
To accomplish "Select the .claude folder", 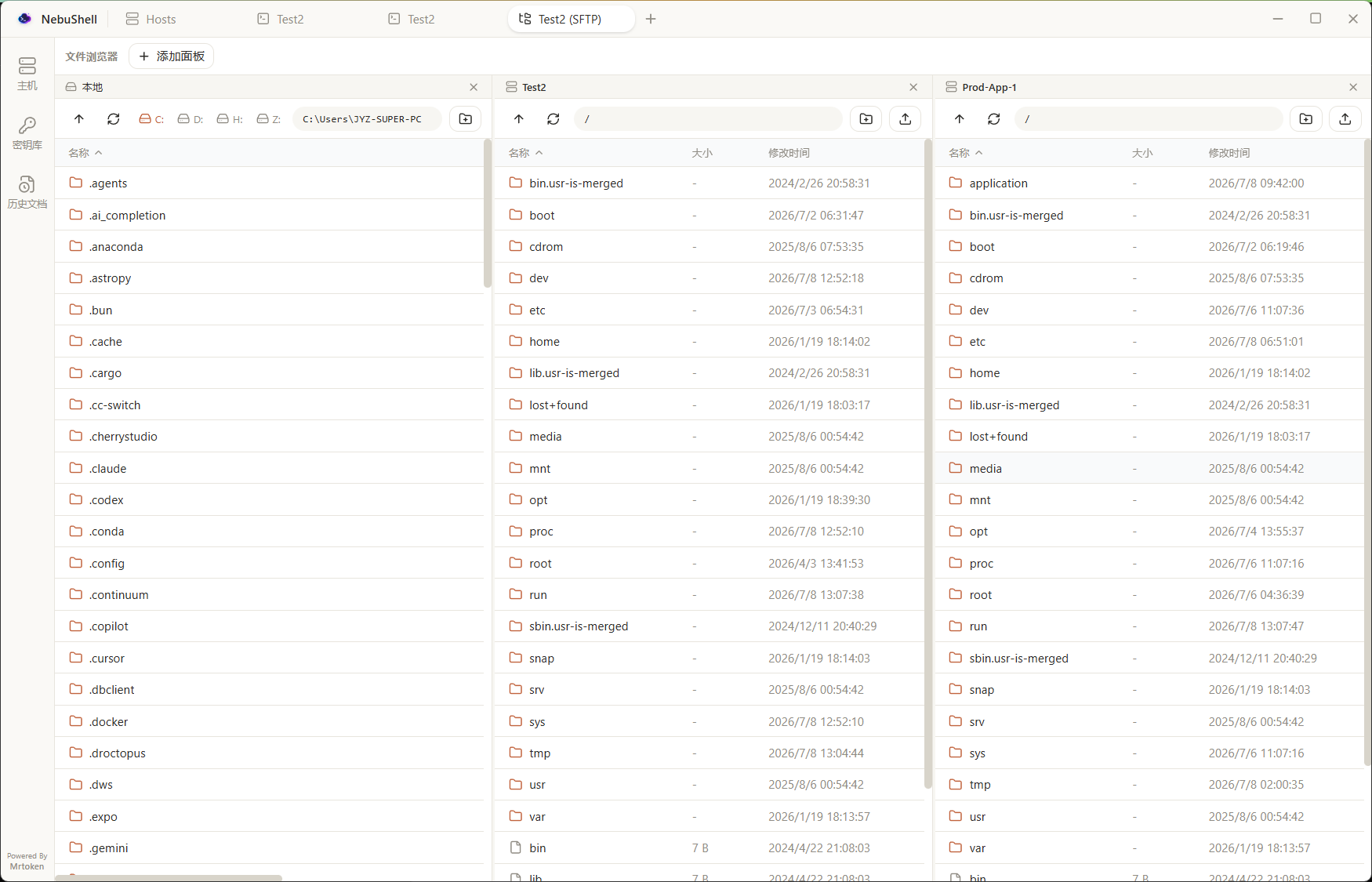I will [270, 468].
